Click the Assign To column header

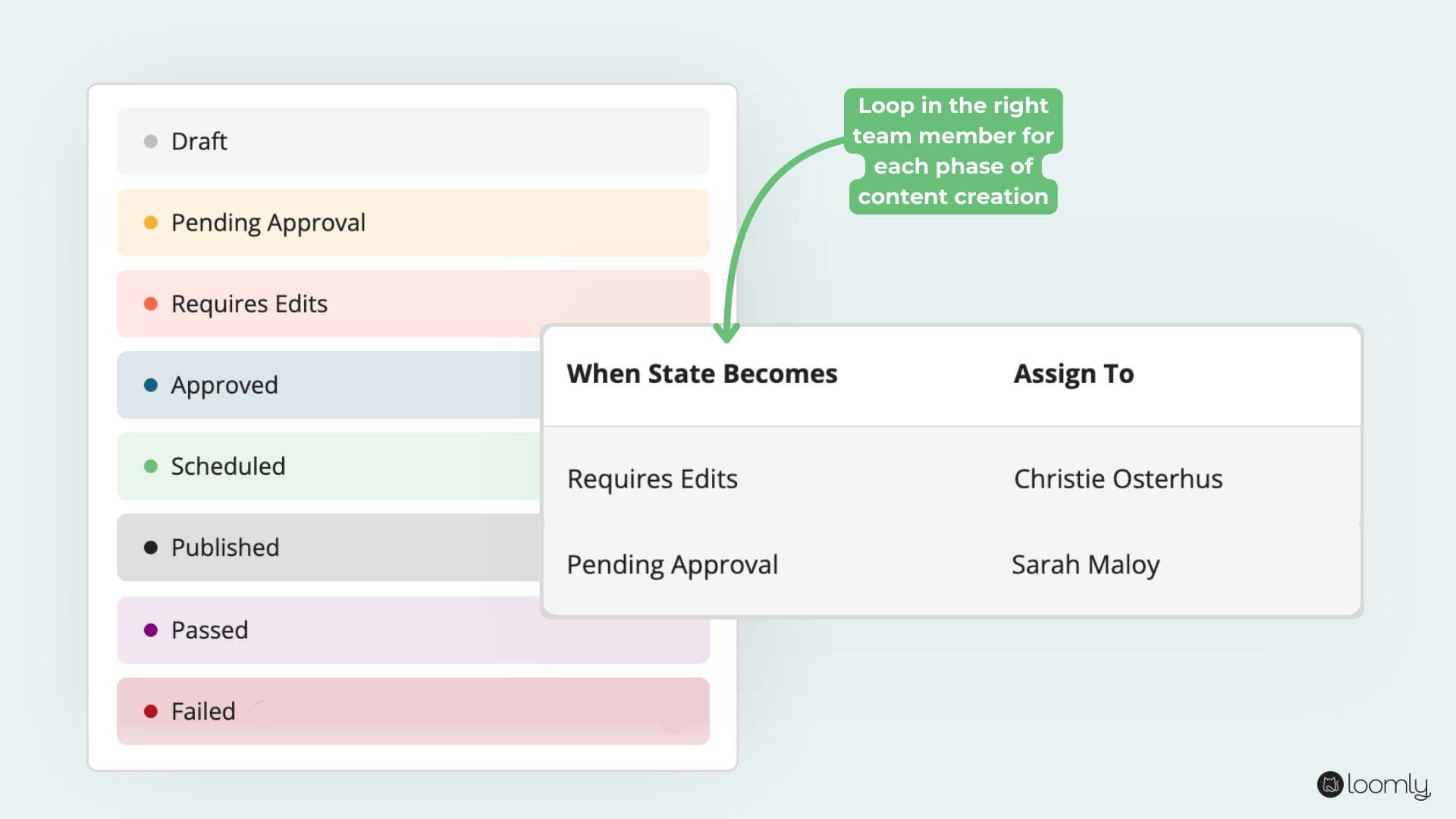click(x=1074, y=373)
